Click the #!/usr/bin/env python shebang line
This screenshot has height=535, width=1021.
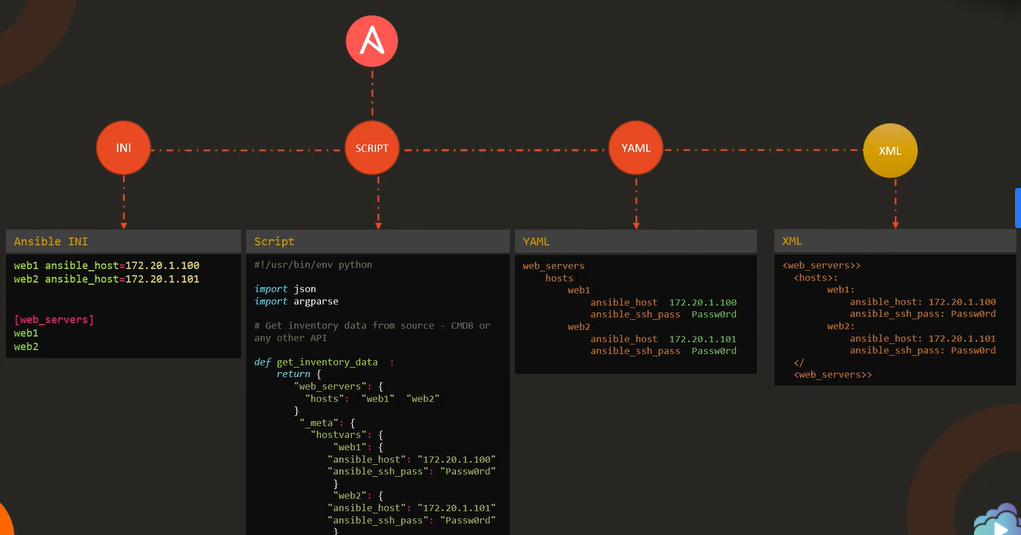coord(313,265)
